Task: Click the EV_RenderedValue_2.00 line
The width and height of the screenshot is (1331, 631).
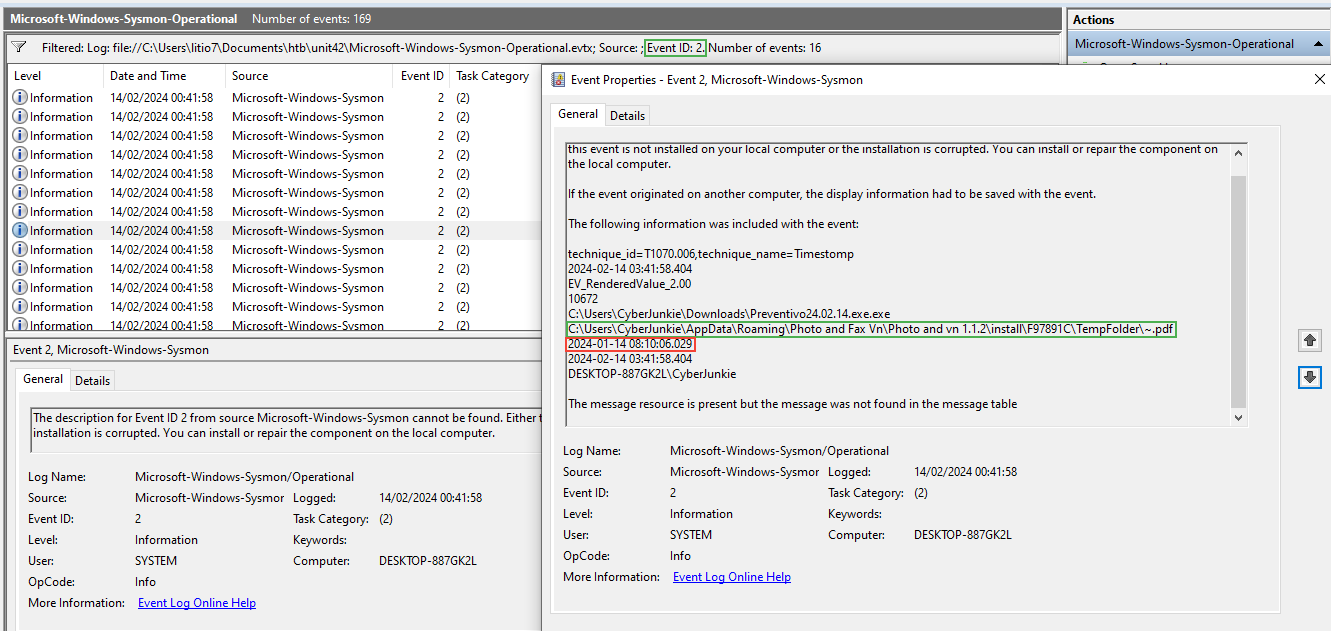Action: pyautogui.click(x=629, y=284)
